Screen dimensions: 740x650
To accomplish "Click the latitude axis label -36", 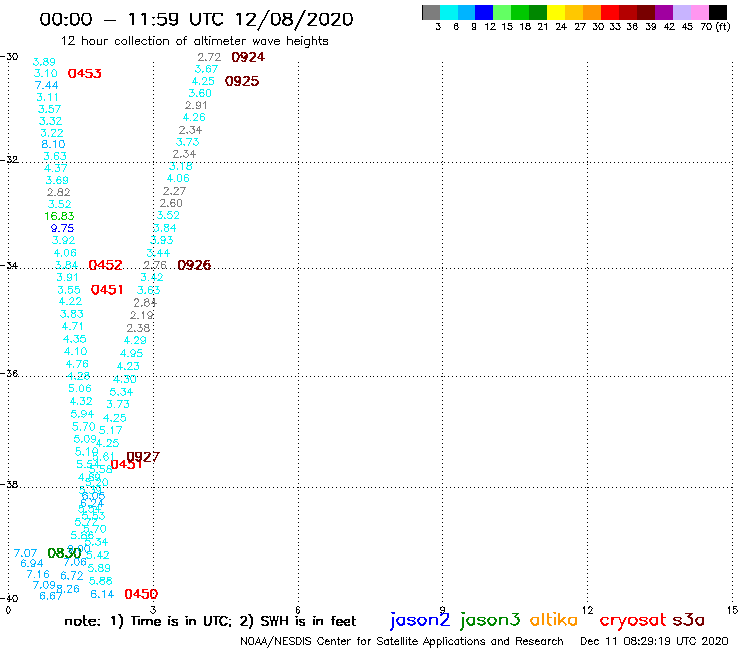I will pyautogui.click(x=9, y=373).
